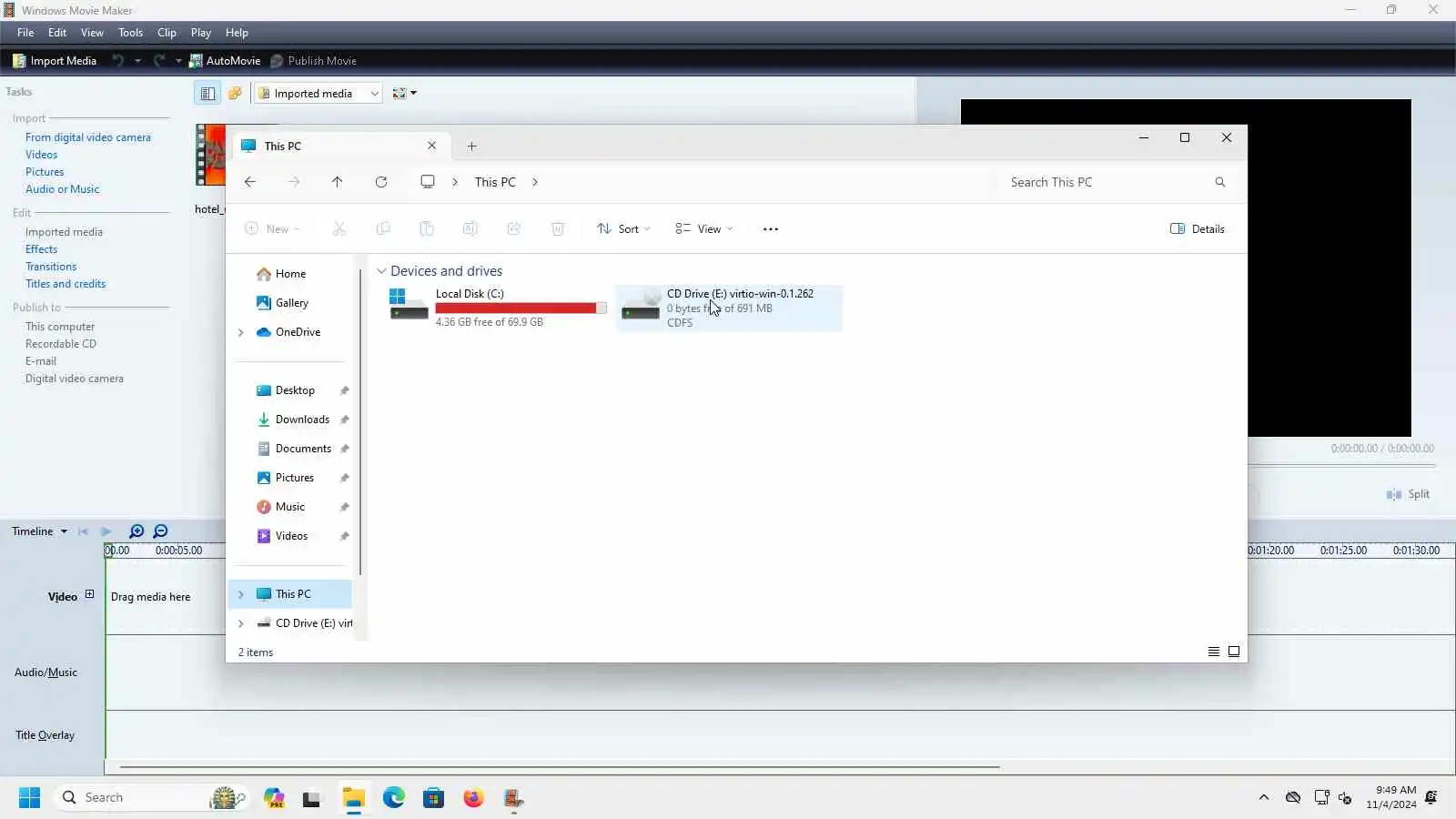Select CD Drive (E:) virtio-win drive

(729, 308)
